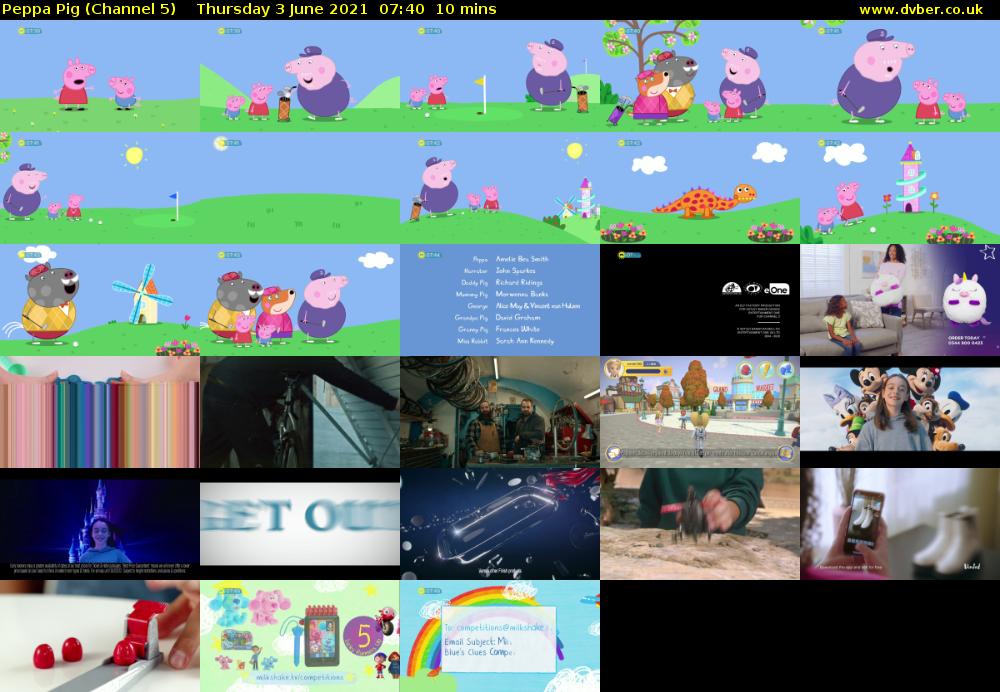Click the '10 mins' duration label
Viewport: 1000px width, 692px height.
[x=465, y=9]
